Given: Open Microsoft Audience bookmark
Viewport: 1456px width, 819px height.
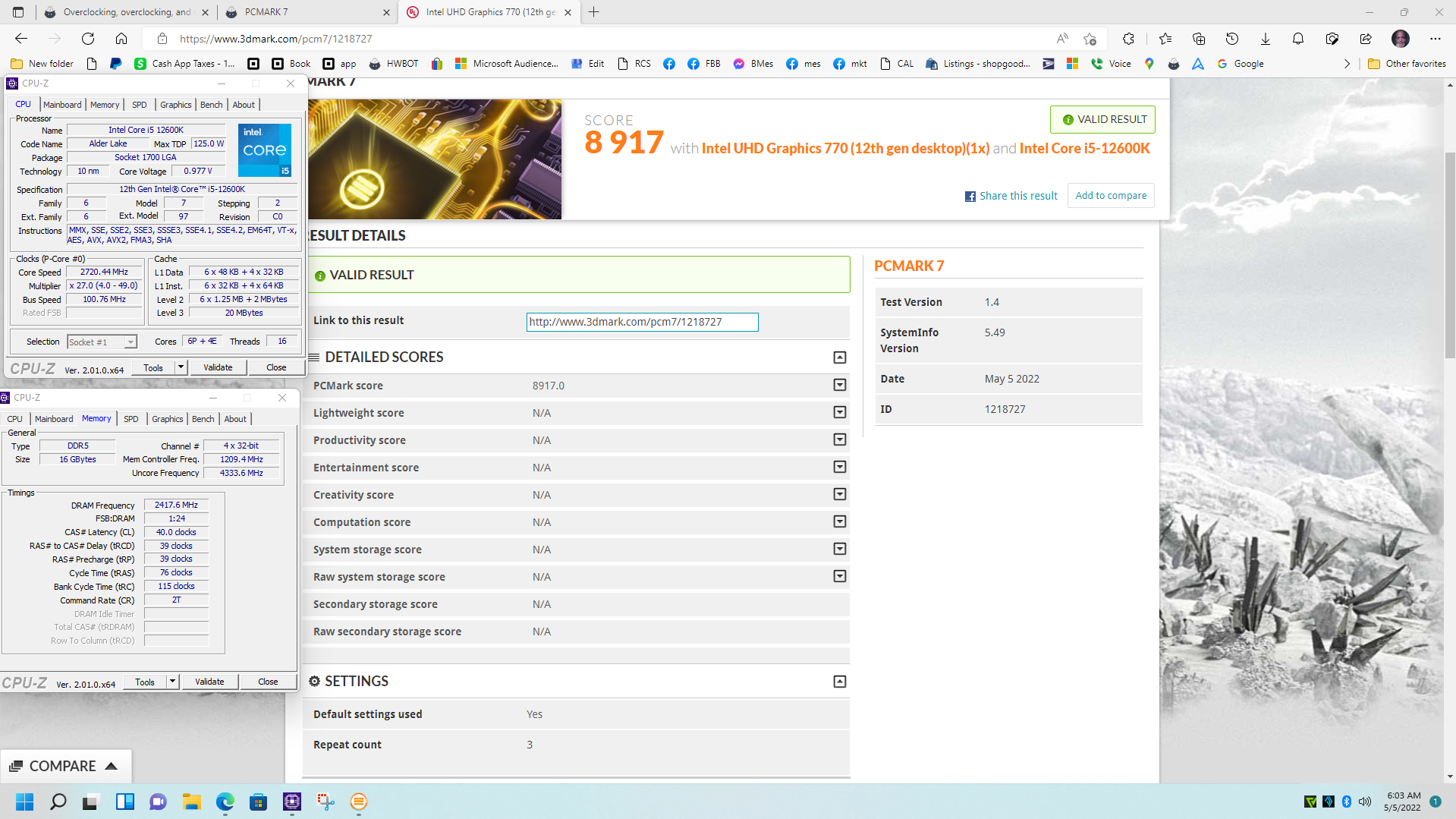Looking at the screenshot, I should point(507,64).
